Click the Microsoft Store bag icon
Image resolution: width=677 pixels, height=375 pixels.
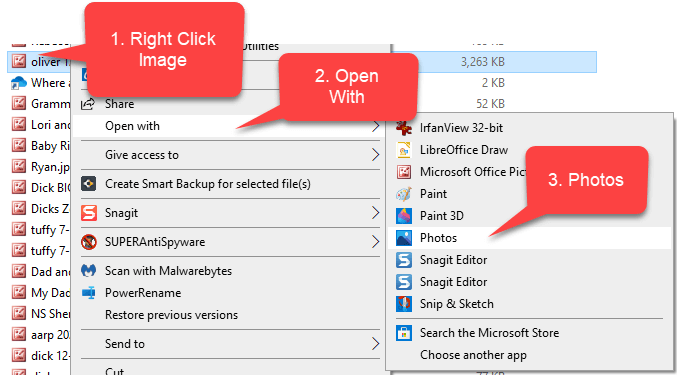(x=404, y=333)
